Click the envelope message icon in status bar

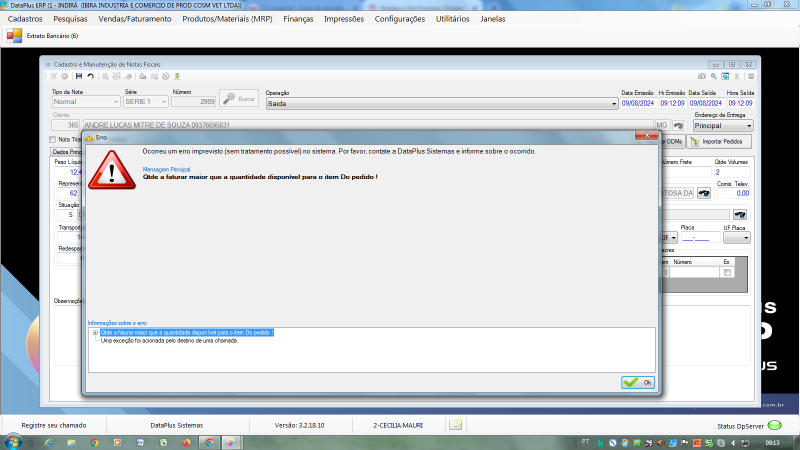pos(456,424)
